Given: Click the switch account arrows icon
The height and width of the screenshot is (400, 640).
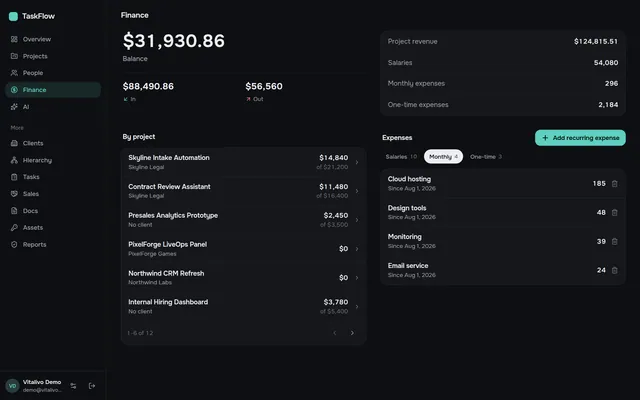Looking at the screenshot, I should pyautogui.click(x=73, y=386).
